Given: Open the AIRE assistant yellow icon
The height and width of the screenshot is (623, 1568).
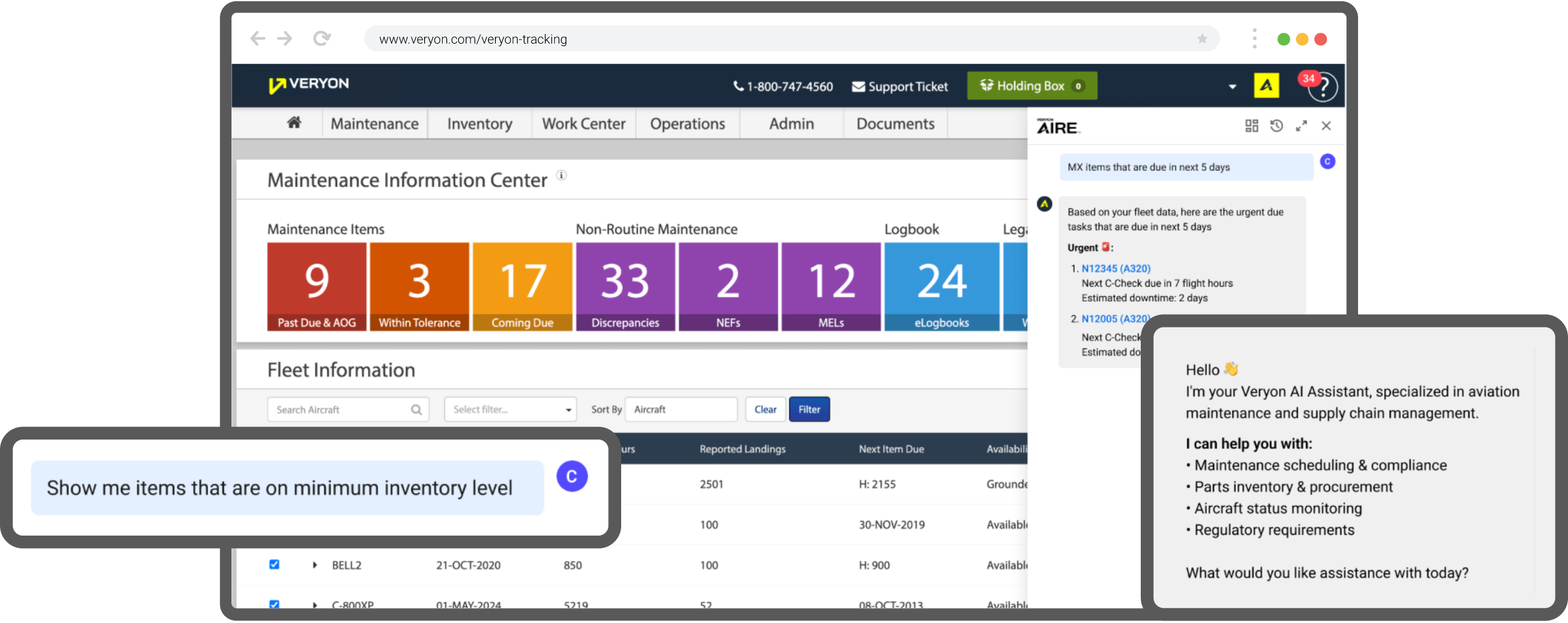Looking at the screenshot, I should [1266, 86].
